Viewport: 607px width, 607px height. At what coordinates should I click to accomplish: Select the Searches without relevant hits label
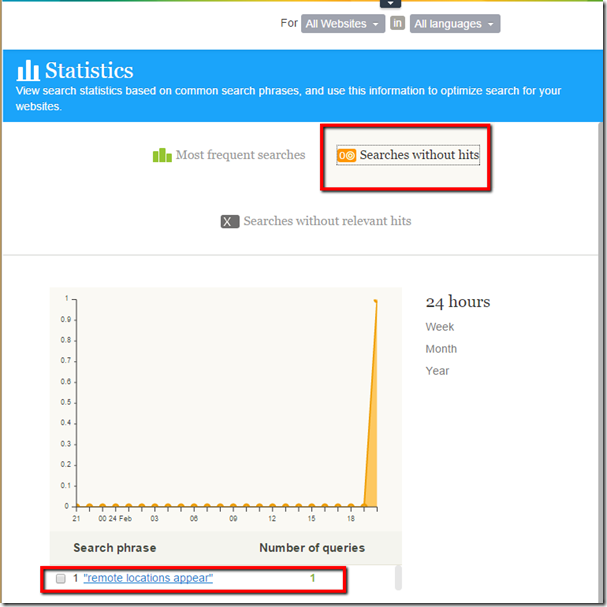point(327,221)
